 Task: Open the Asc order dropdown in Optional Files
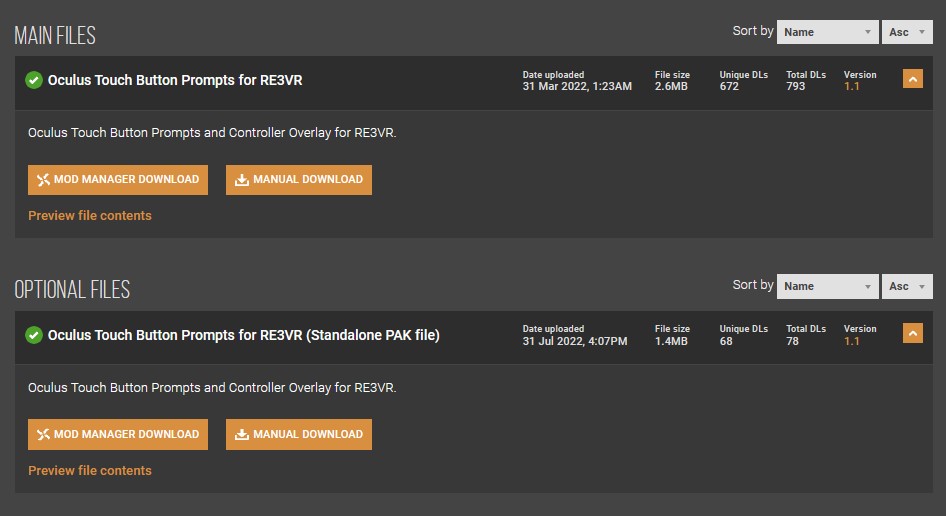pos(907,286)
